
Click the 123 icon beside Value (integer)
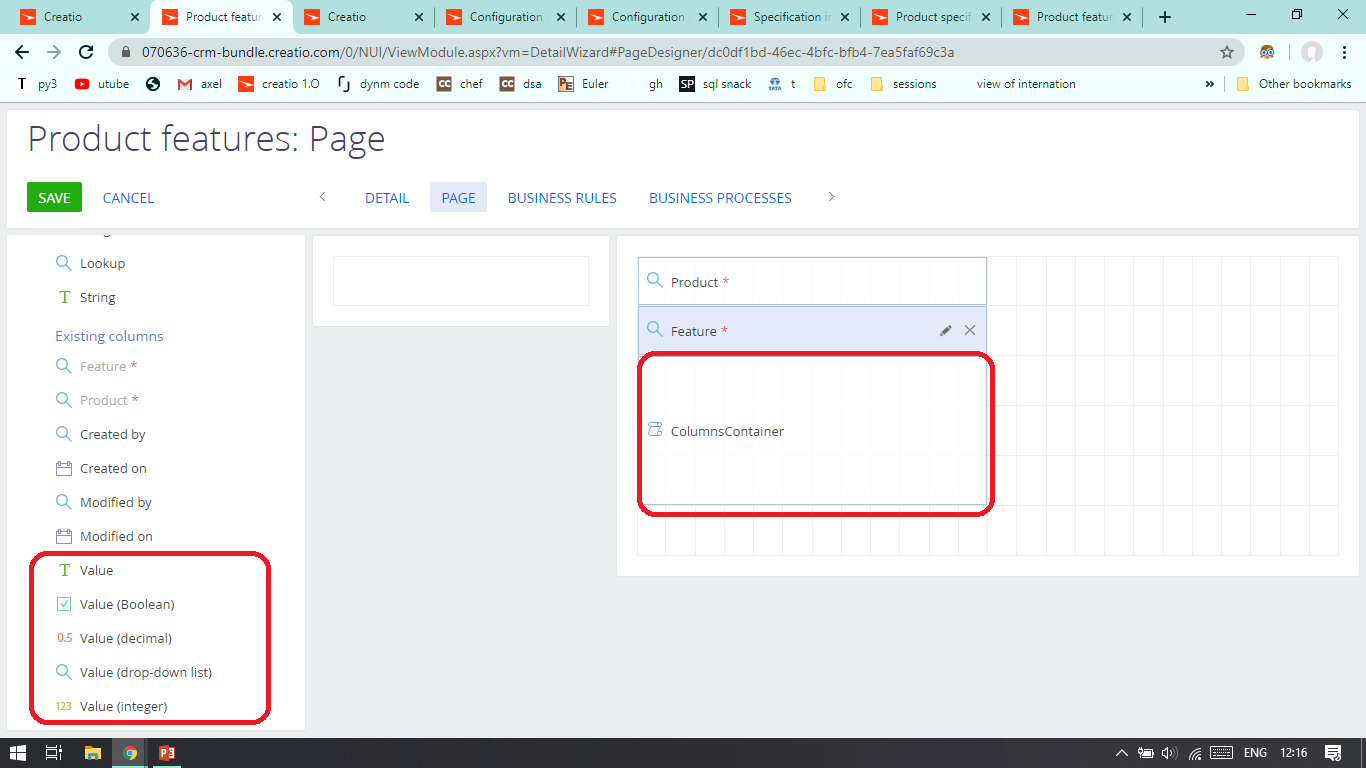click(63, 706)
